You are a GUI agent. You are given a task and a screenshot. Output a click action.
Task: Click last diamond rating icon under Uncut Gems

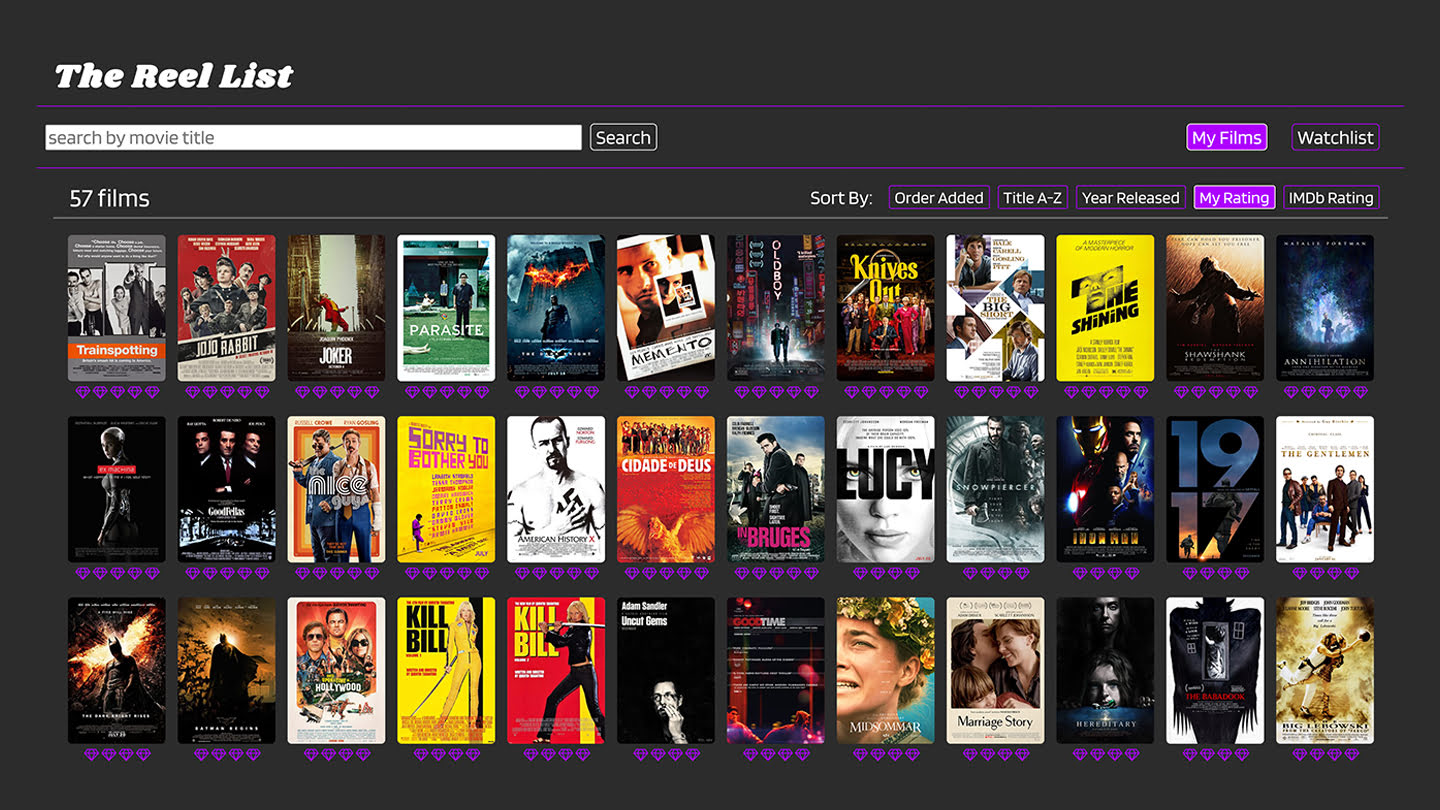(x=692, y=755)
